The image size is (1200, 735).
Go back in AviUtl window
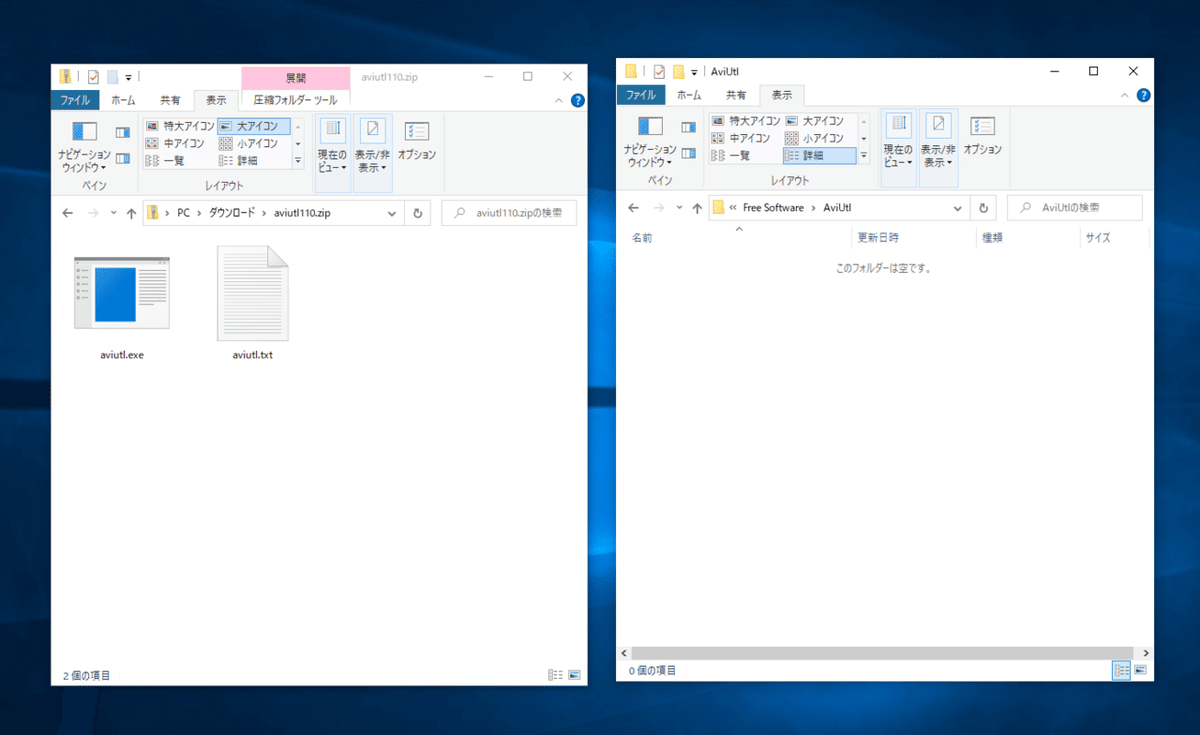pos(633,208)
